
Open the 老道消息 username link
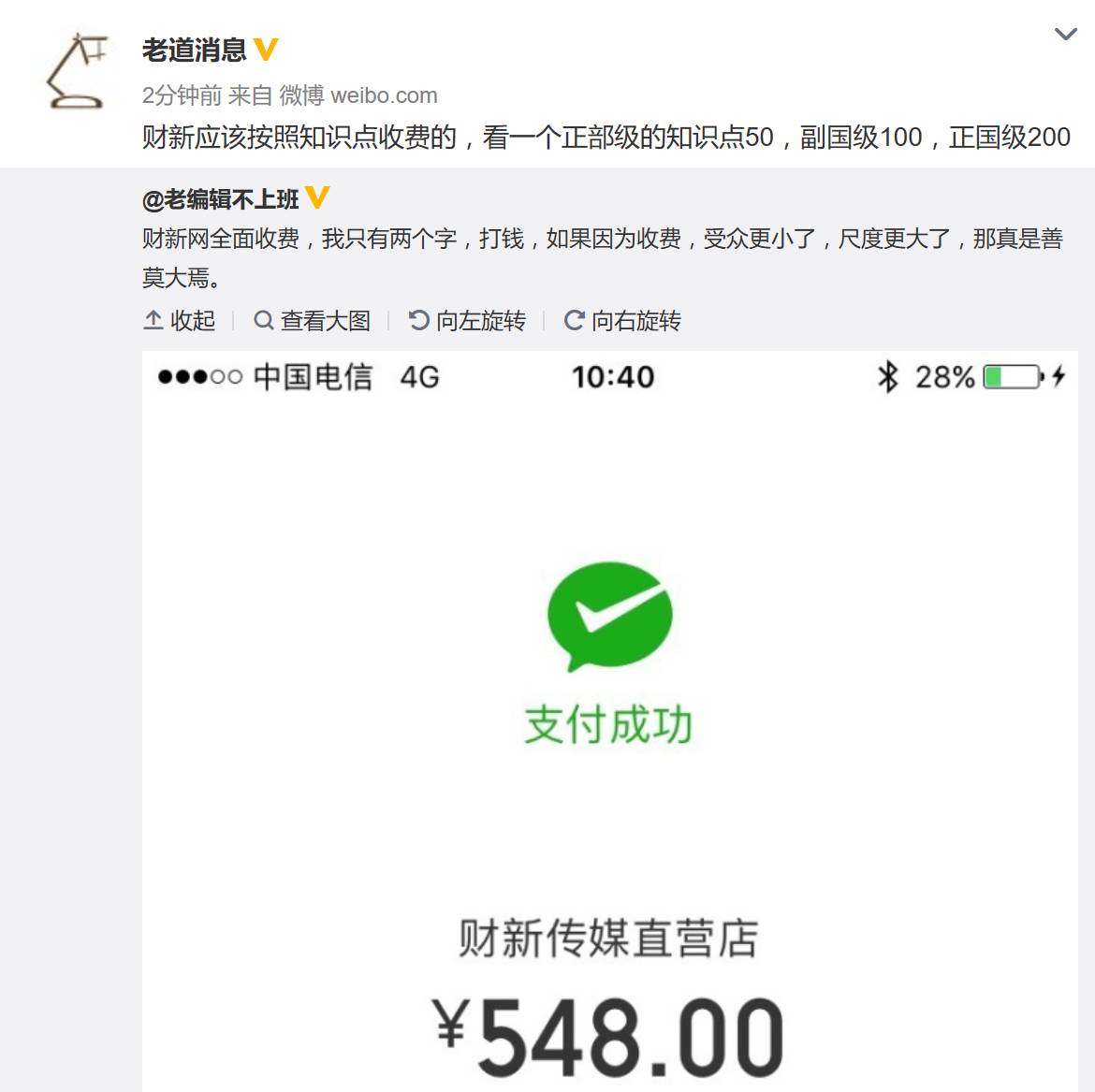194,51
